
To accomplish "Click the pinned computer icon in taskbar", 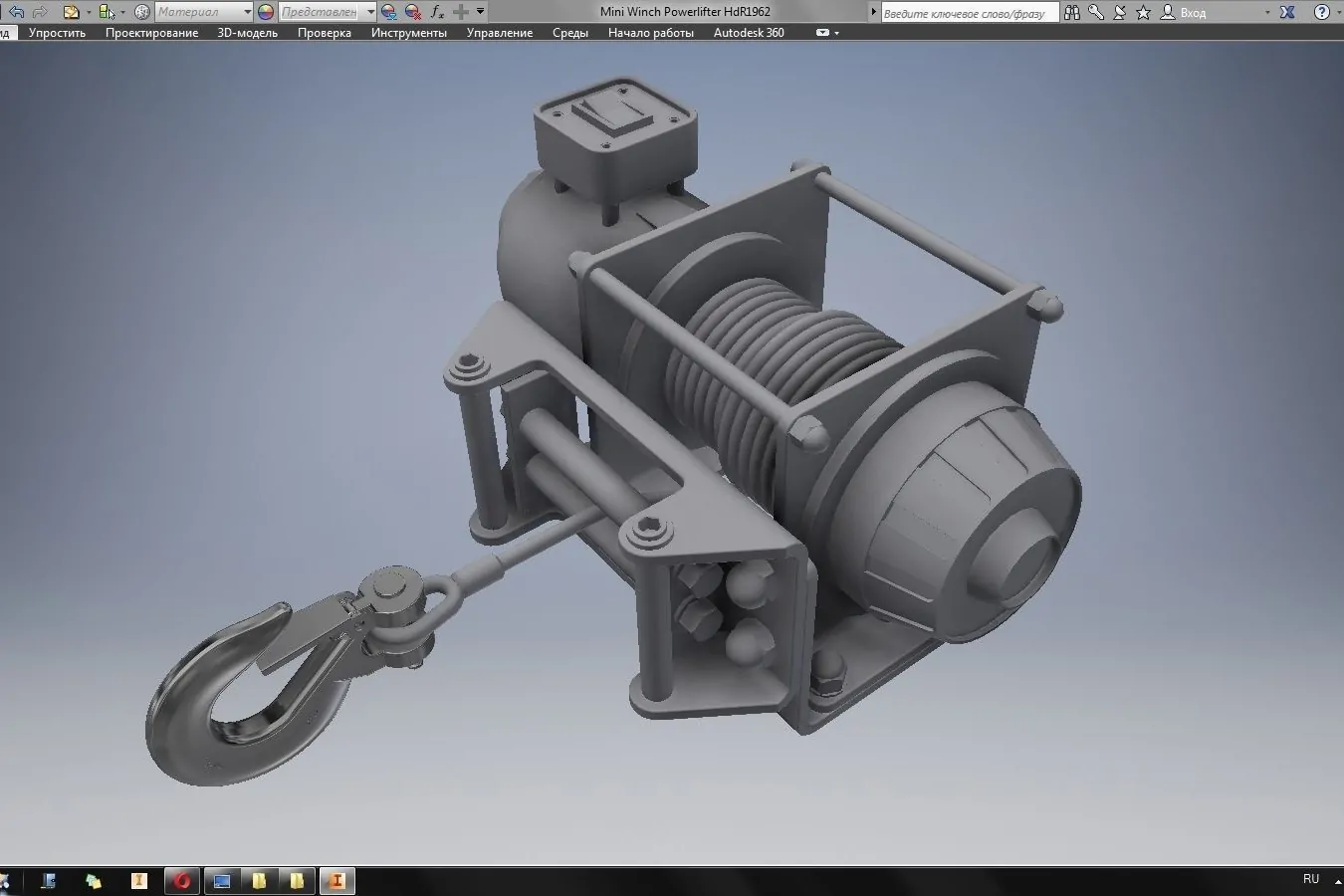I will tap(49, 881).
